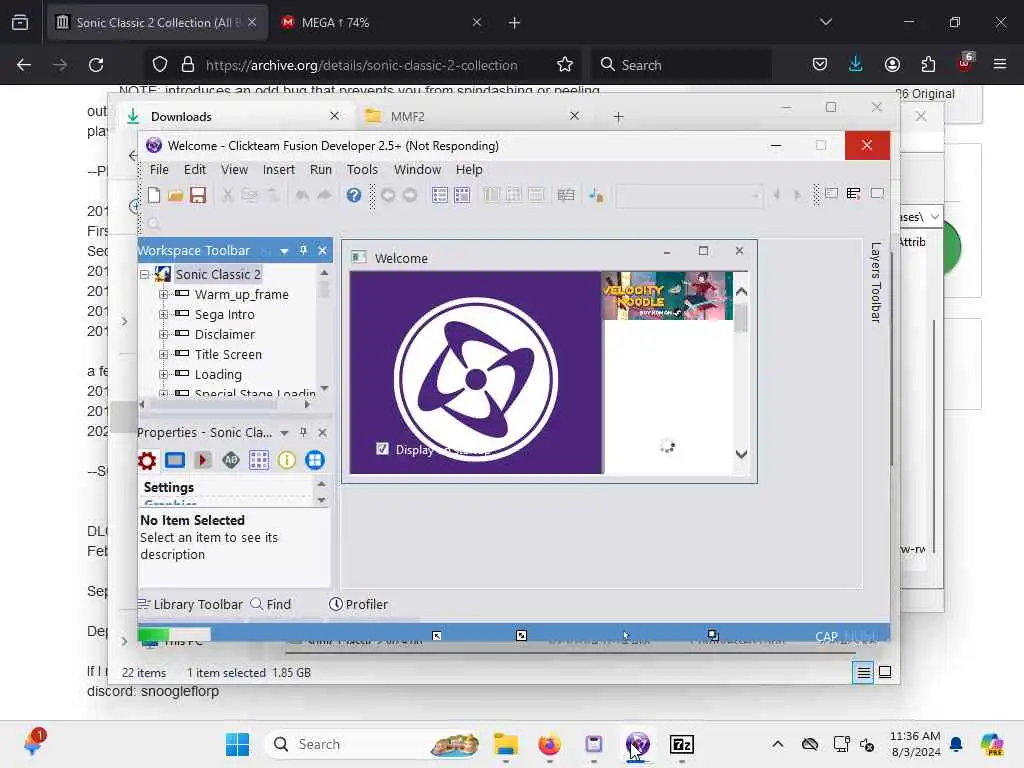Open the Firefox hamburger menu
Viewport: 1024px width, 768px height.
[999, 64]
